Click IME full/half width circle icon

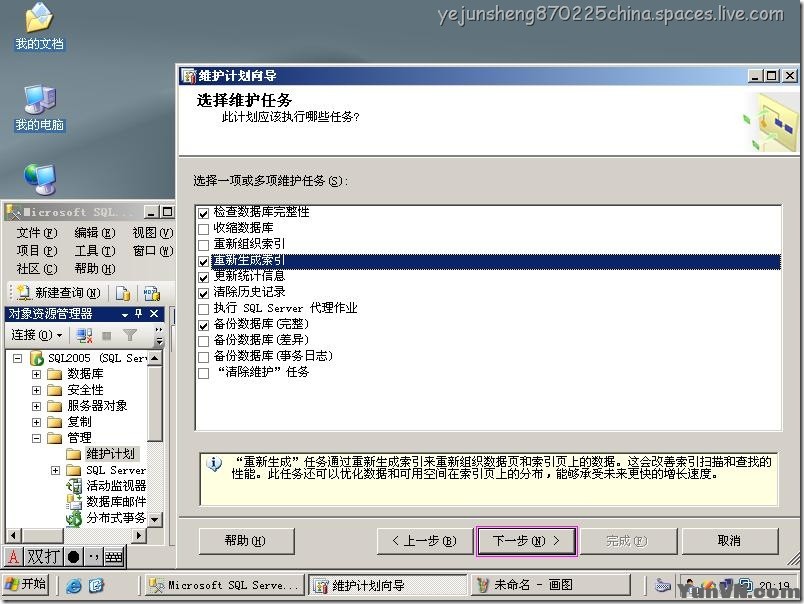pyautogui.click(x=73, y=557)
